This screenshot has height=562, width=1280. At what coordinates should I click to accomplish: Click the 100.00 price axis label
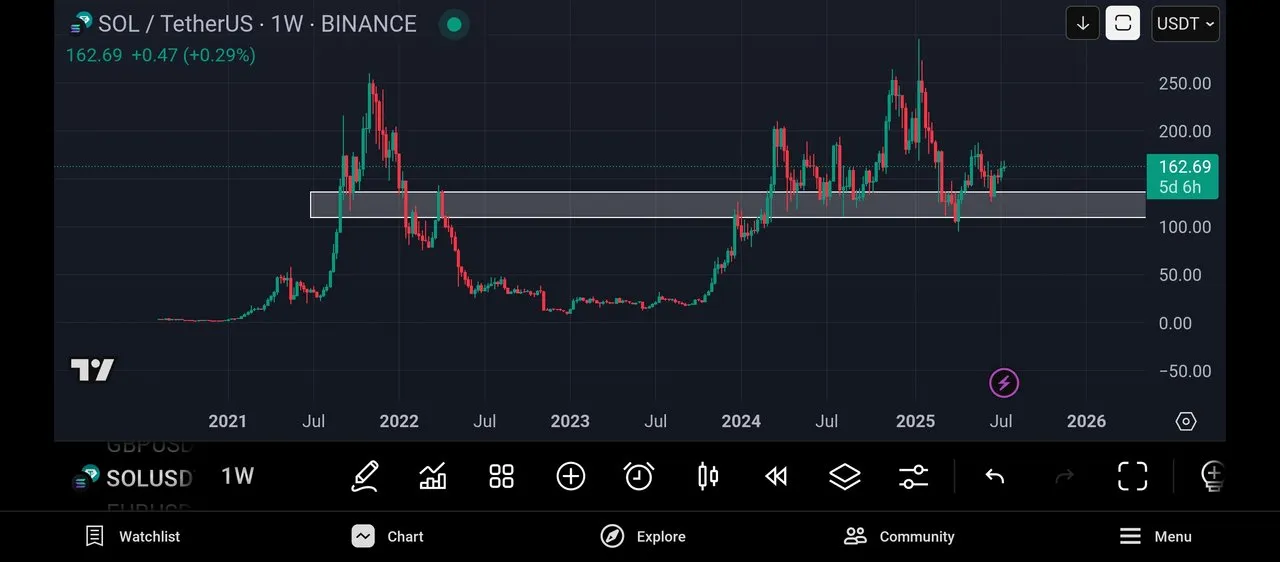pos(1185,227)
